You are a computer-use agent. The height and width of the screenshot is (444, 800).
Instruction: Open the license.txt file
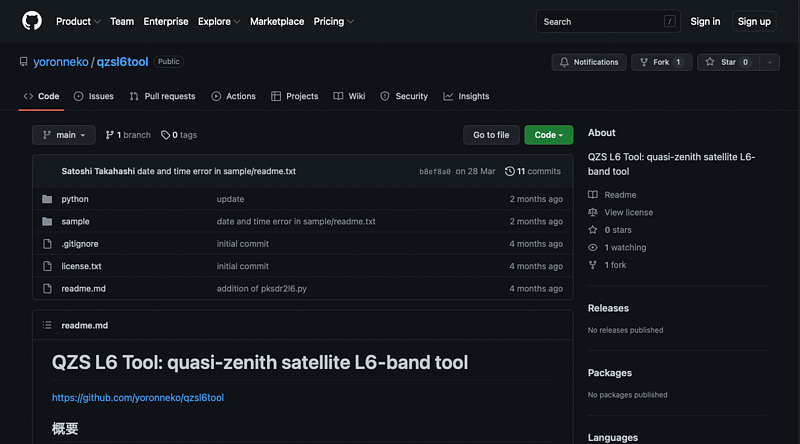click(82, 266)
